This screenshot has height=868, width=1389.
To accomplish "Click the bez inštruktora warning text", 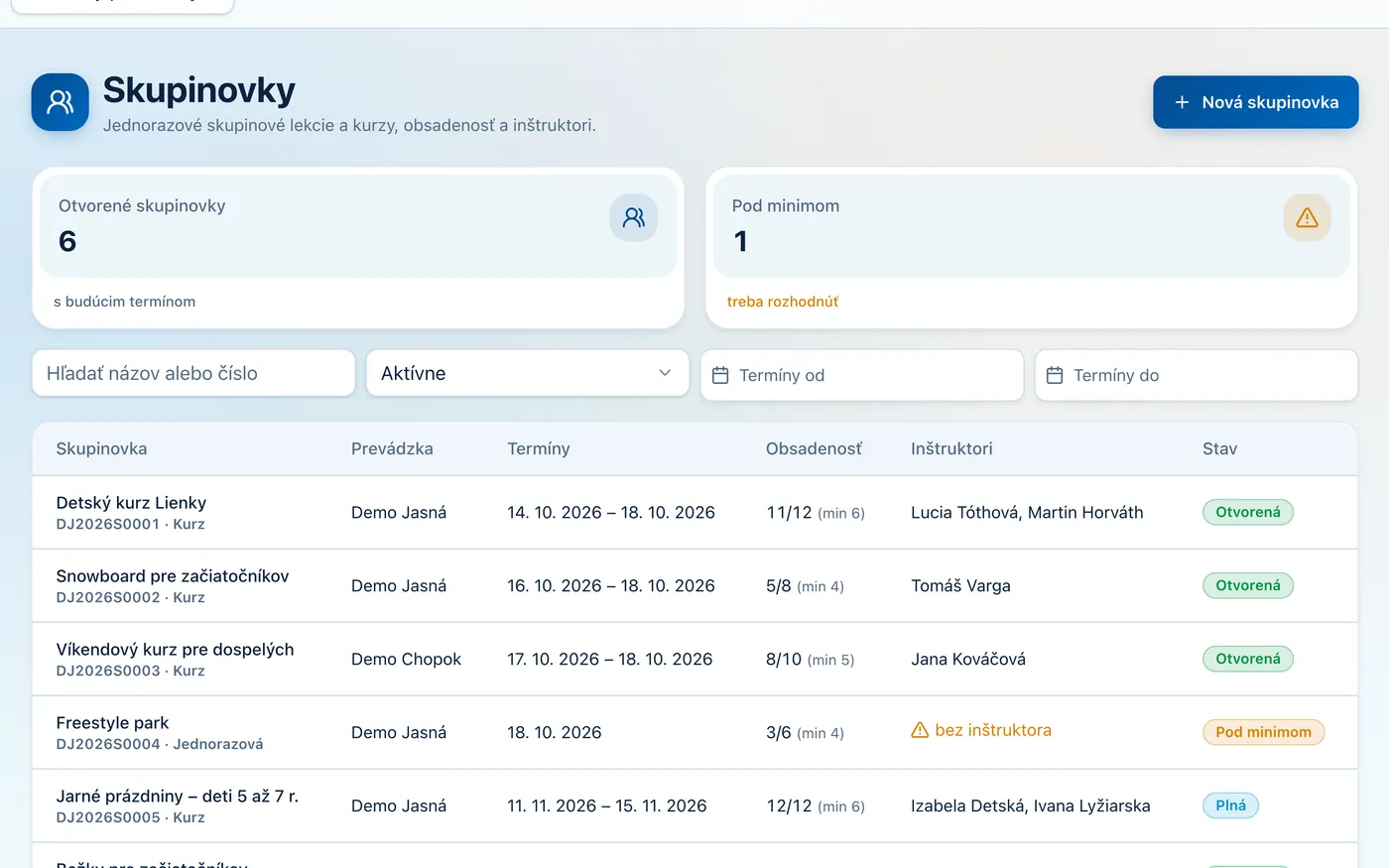I will click(x=993, y=730).
